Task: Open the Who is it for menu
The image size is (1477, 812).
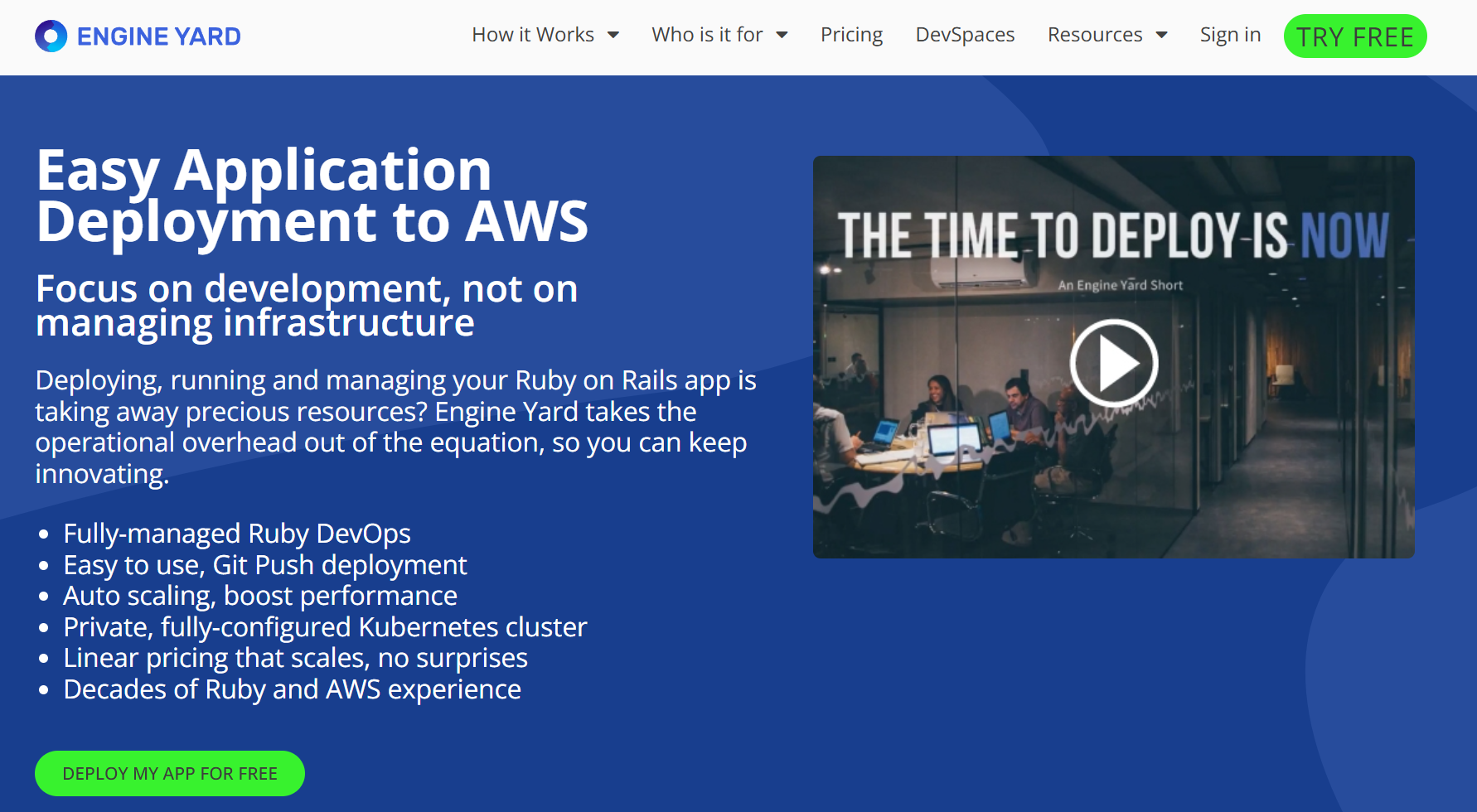Action: [x=707, y=35]
